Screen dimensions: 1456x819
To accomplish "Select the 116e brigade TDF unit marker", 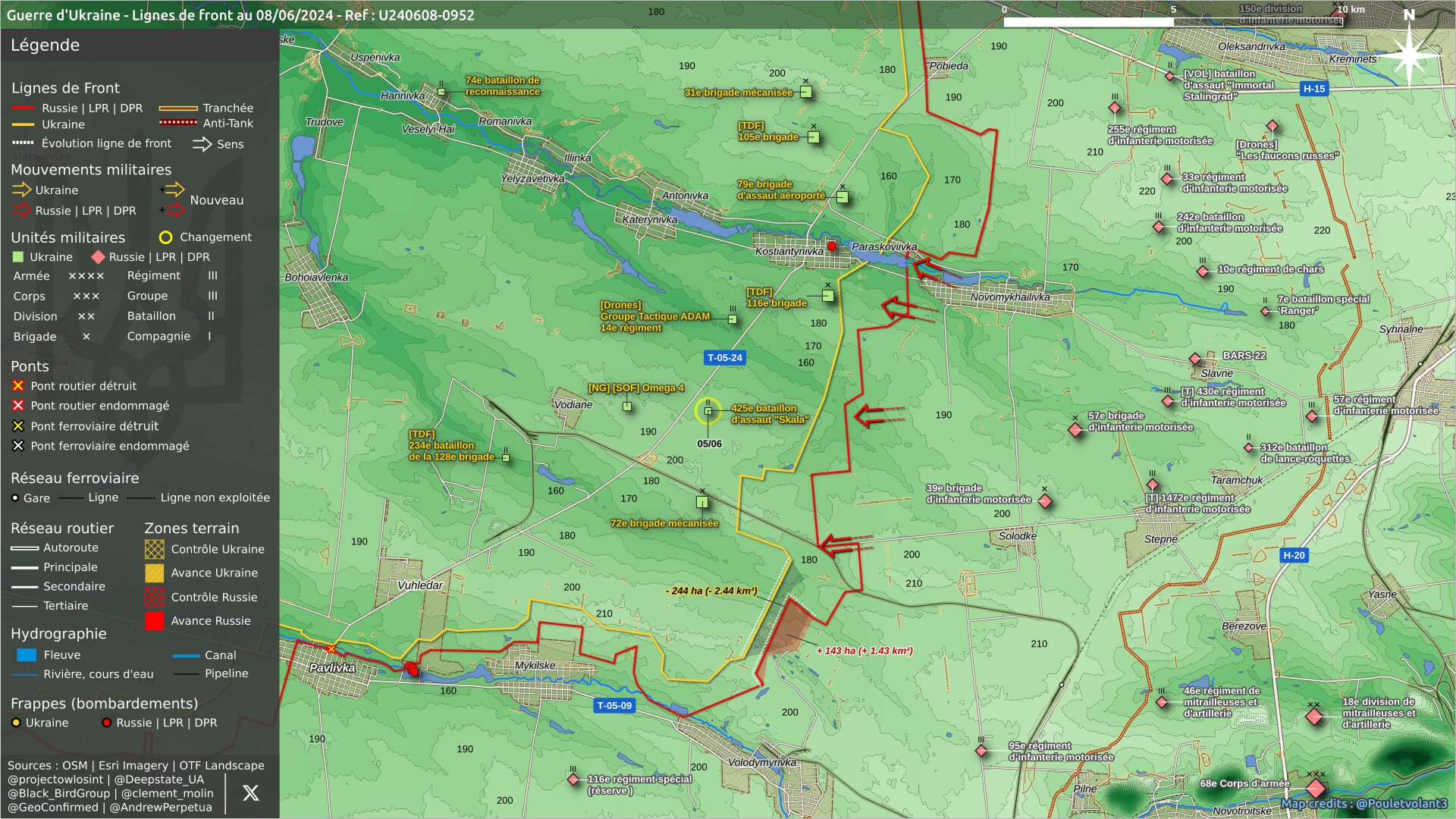I will pos(827,296).
